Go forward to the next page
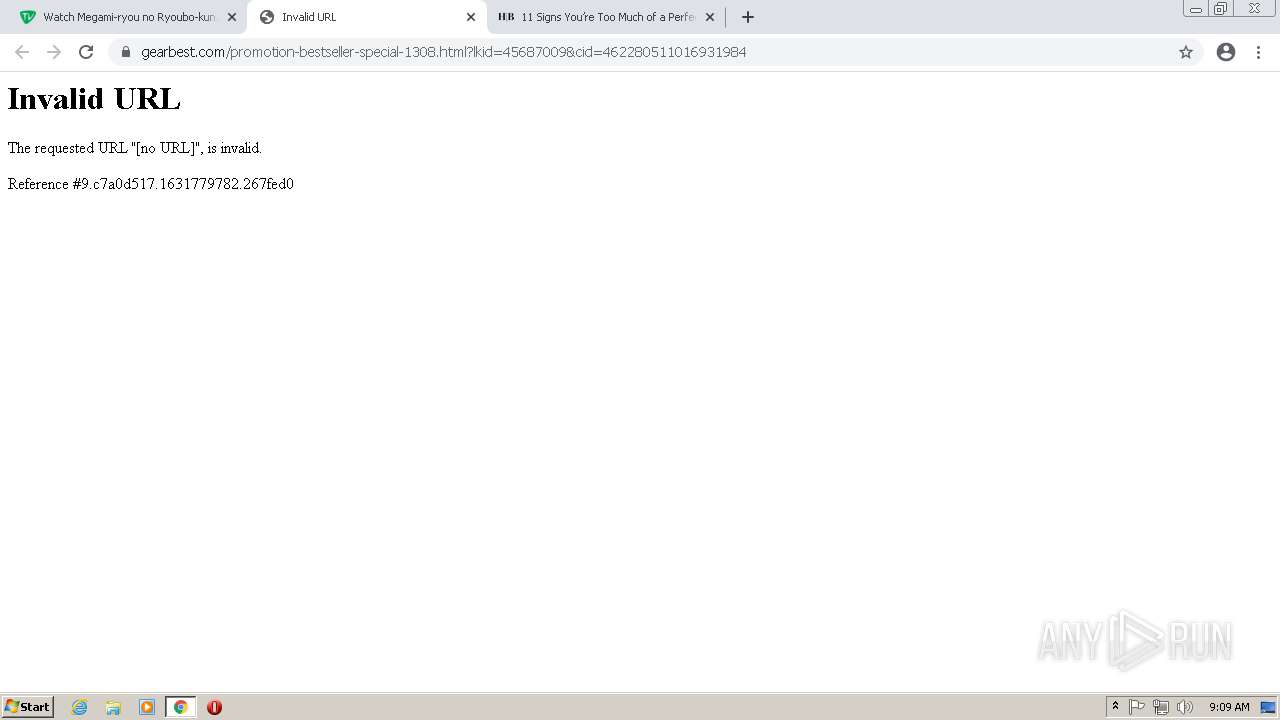1280x720 pixels. point(54,52)
